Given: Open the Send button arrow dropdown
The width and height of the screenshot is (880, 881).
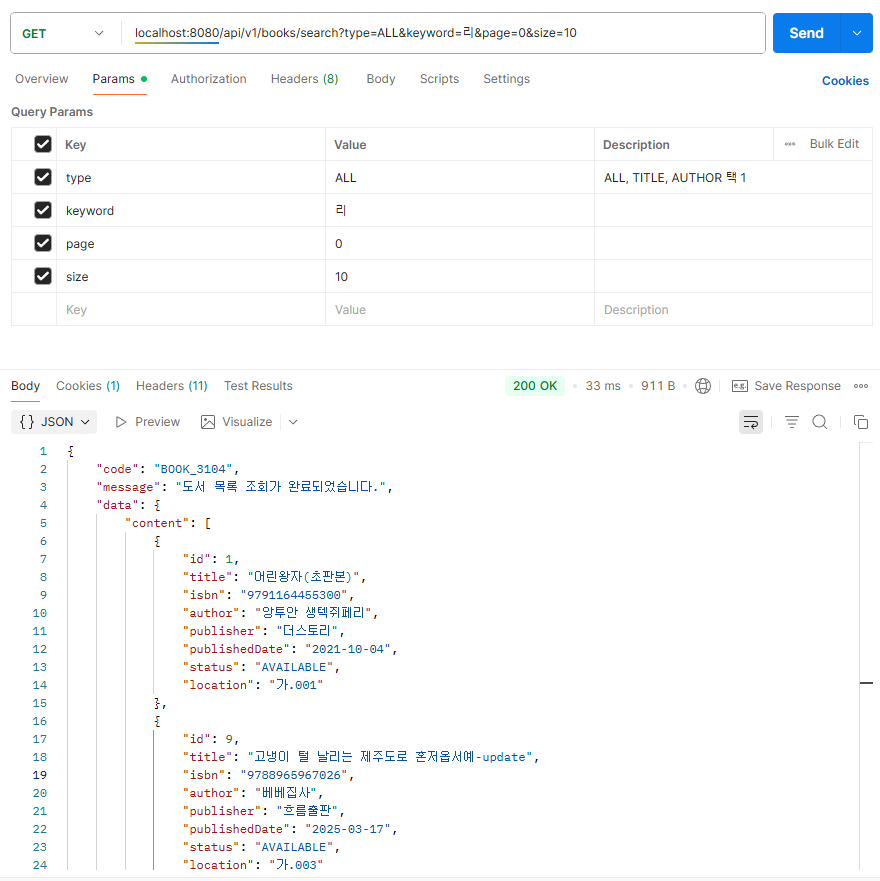Looking at the screenshot, I should point(856,33).
